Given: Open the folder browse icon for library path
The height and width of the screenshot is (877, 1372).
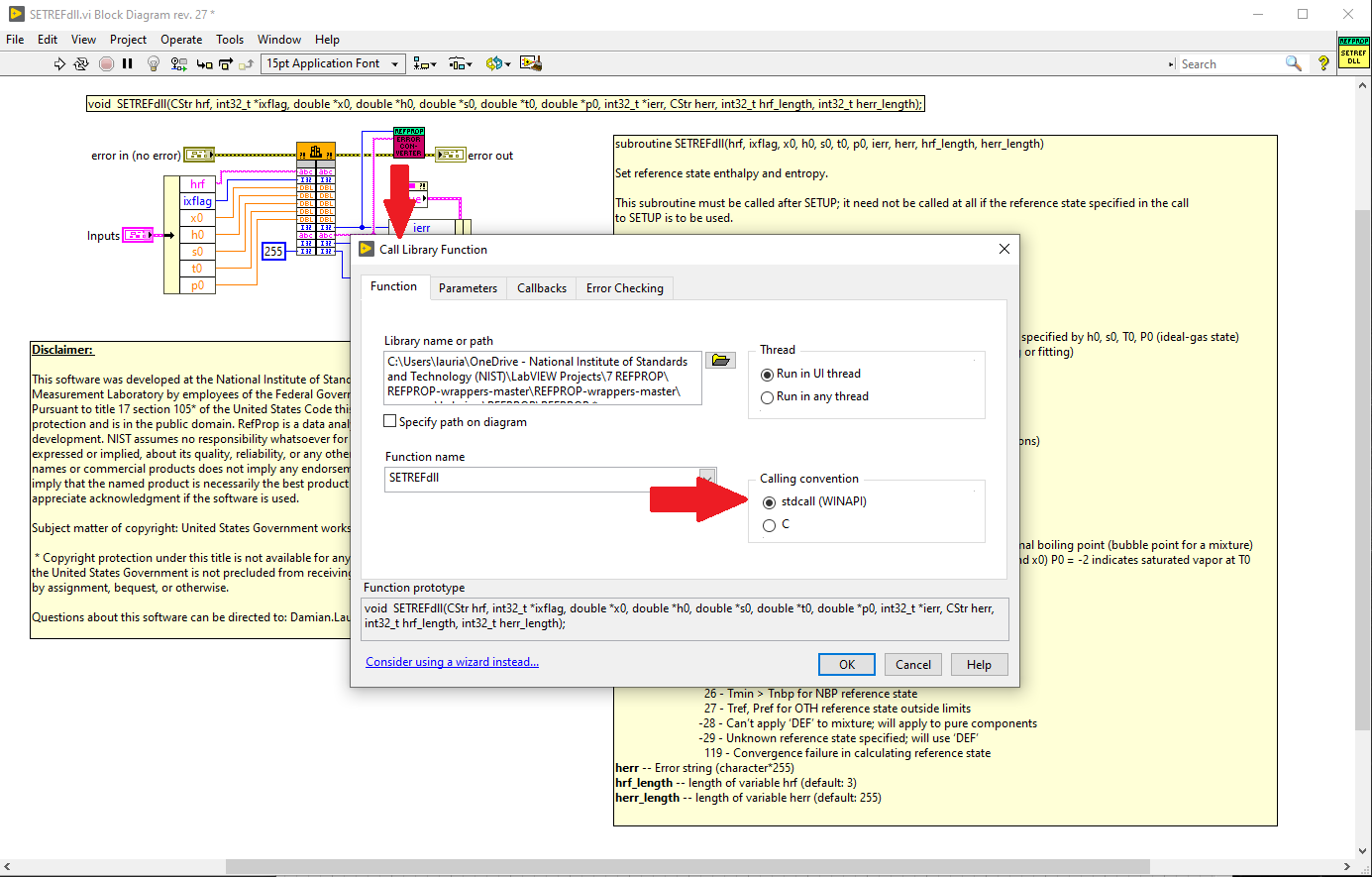Looking at the screenshot, I should (x=720, y=361).
